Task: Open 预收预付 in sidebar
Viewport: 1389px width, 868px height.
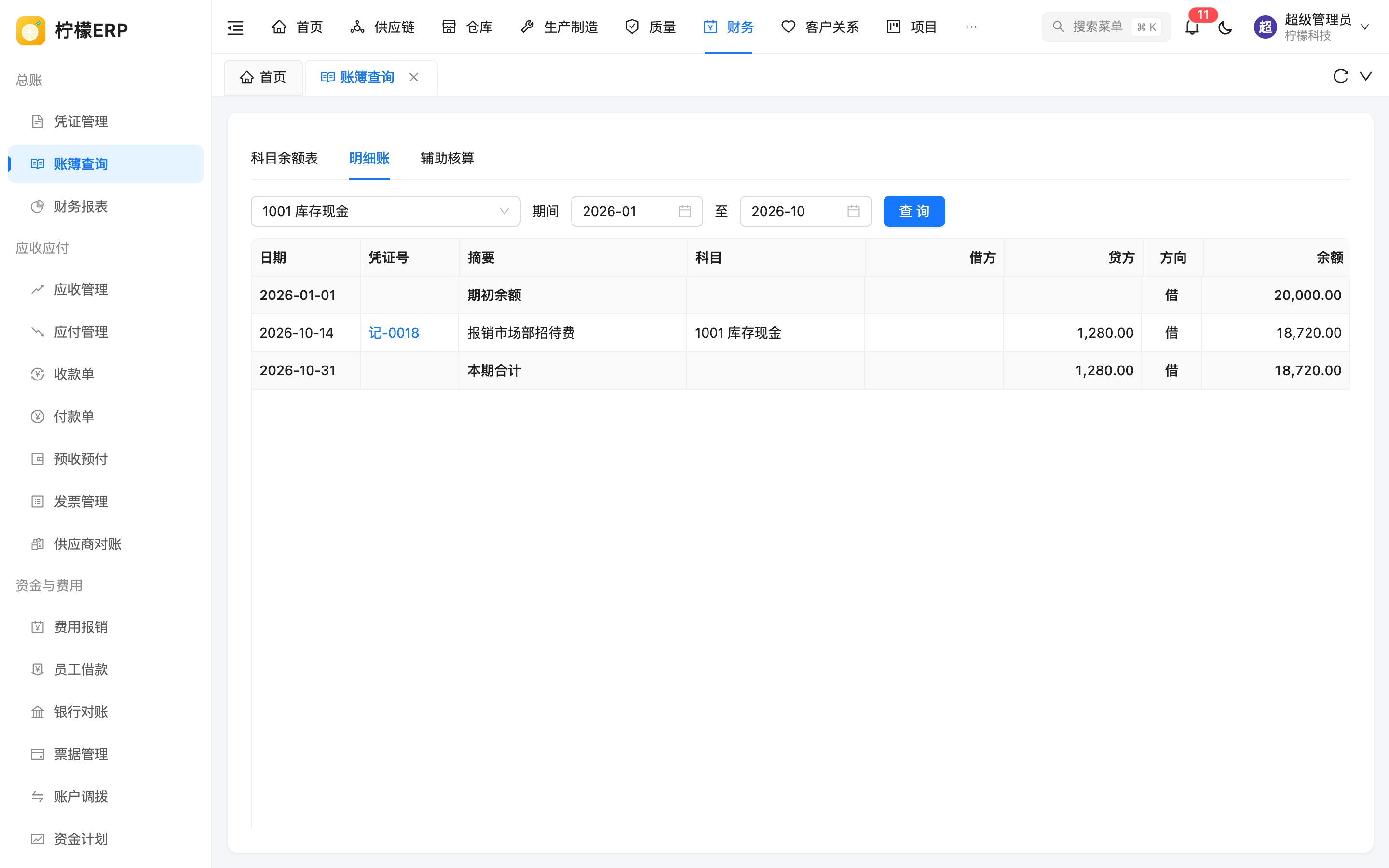Action: click(106, 459)
